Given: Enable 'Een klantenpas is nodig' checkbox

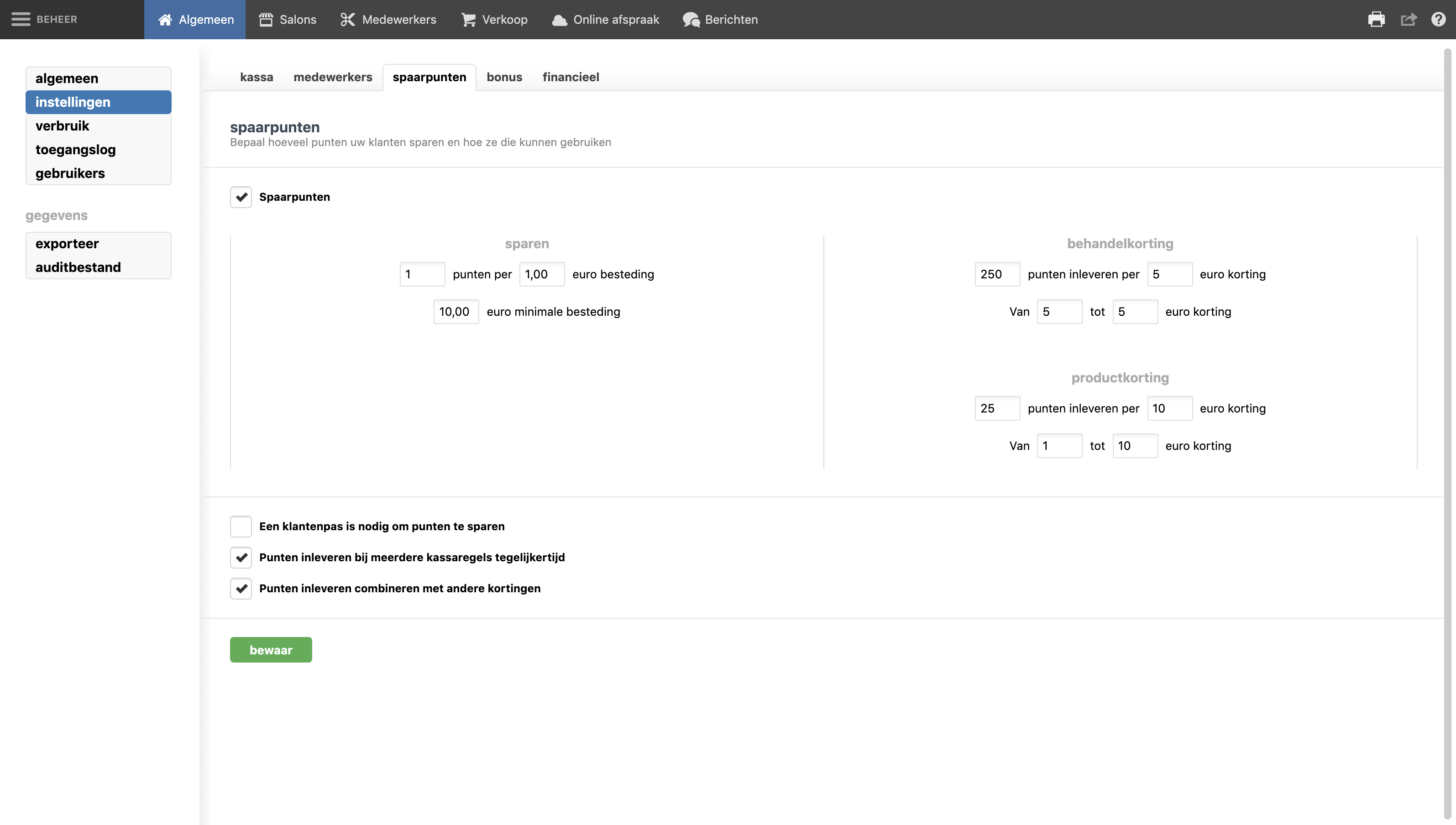Looking at the screenshot, I should 241,527.
